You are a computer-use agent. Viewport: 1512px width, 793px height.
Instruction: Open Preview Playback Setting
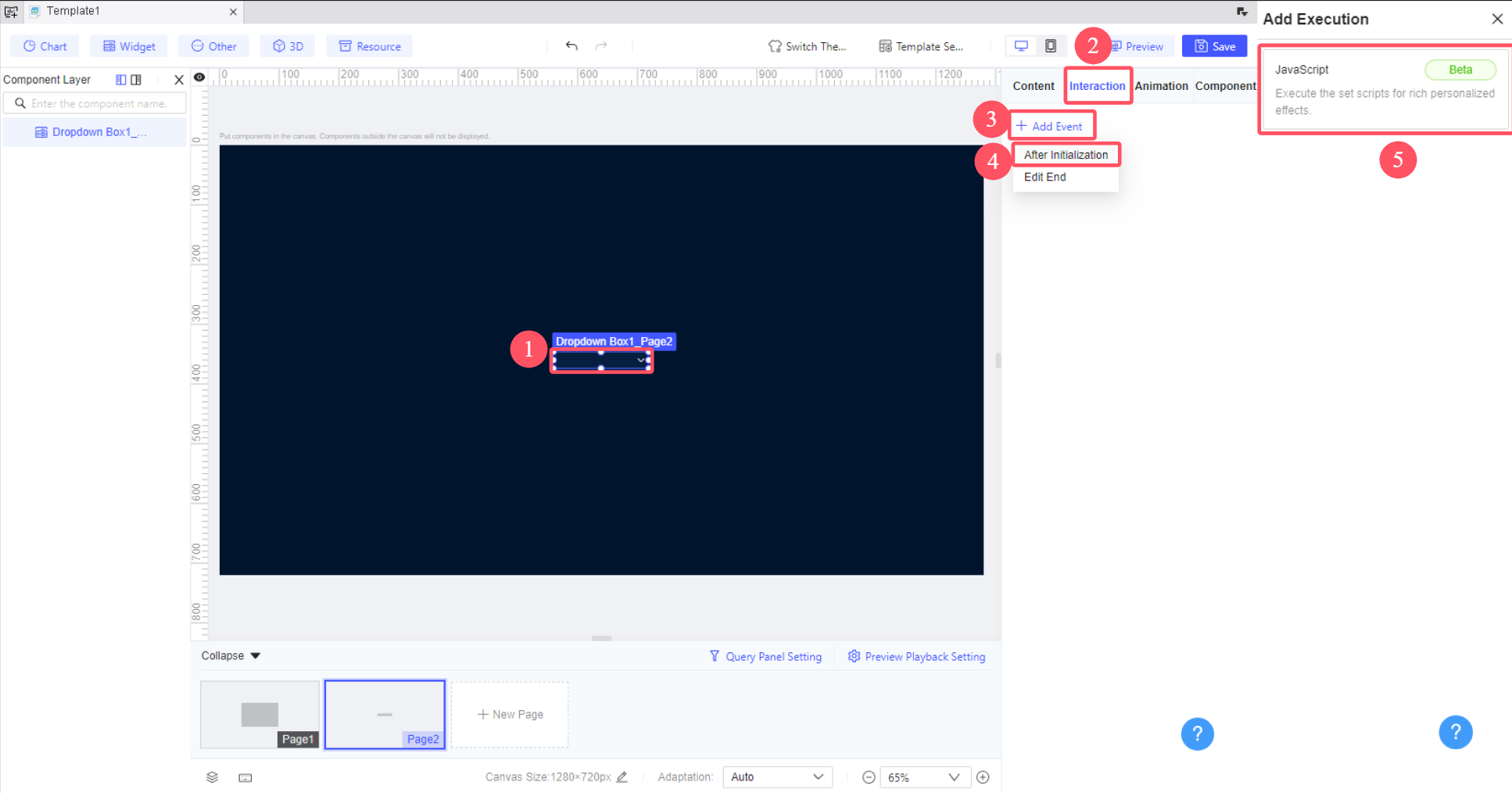[916, 656]
